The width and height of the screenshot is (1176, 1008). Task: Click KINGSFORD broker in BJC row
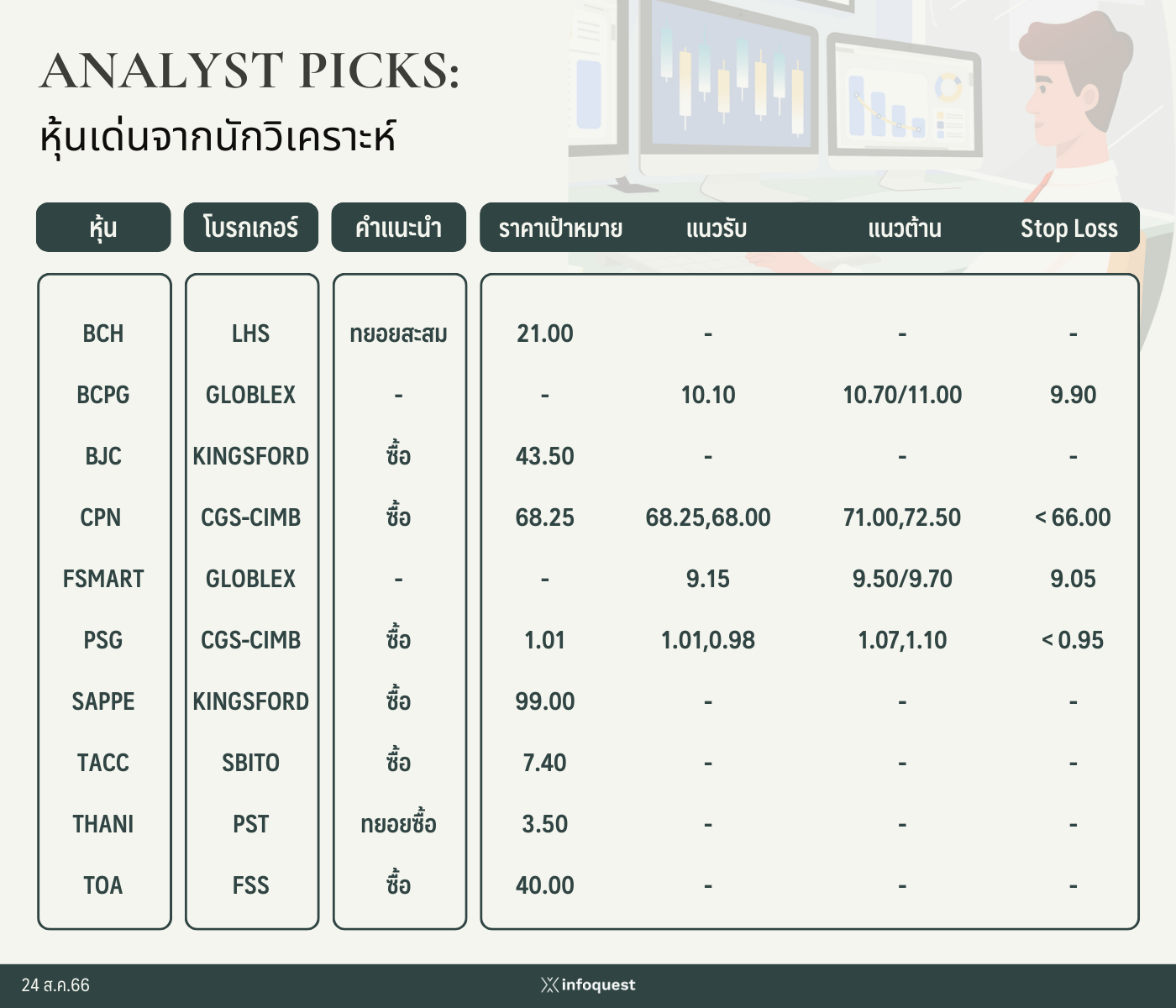[251, 456]
